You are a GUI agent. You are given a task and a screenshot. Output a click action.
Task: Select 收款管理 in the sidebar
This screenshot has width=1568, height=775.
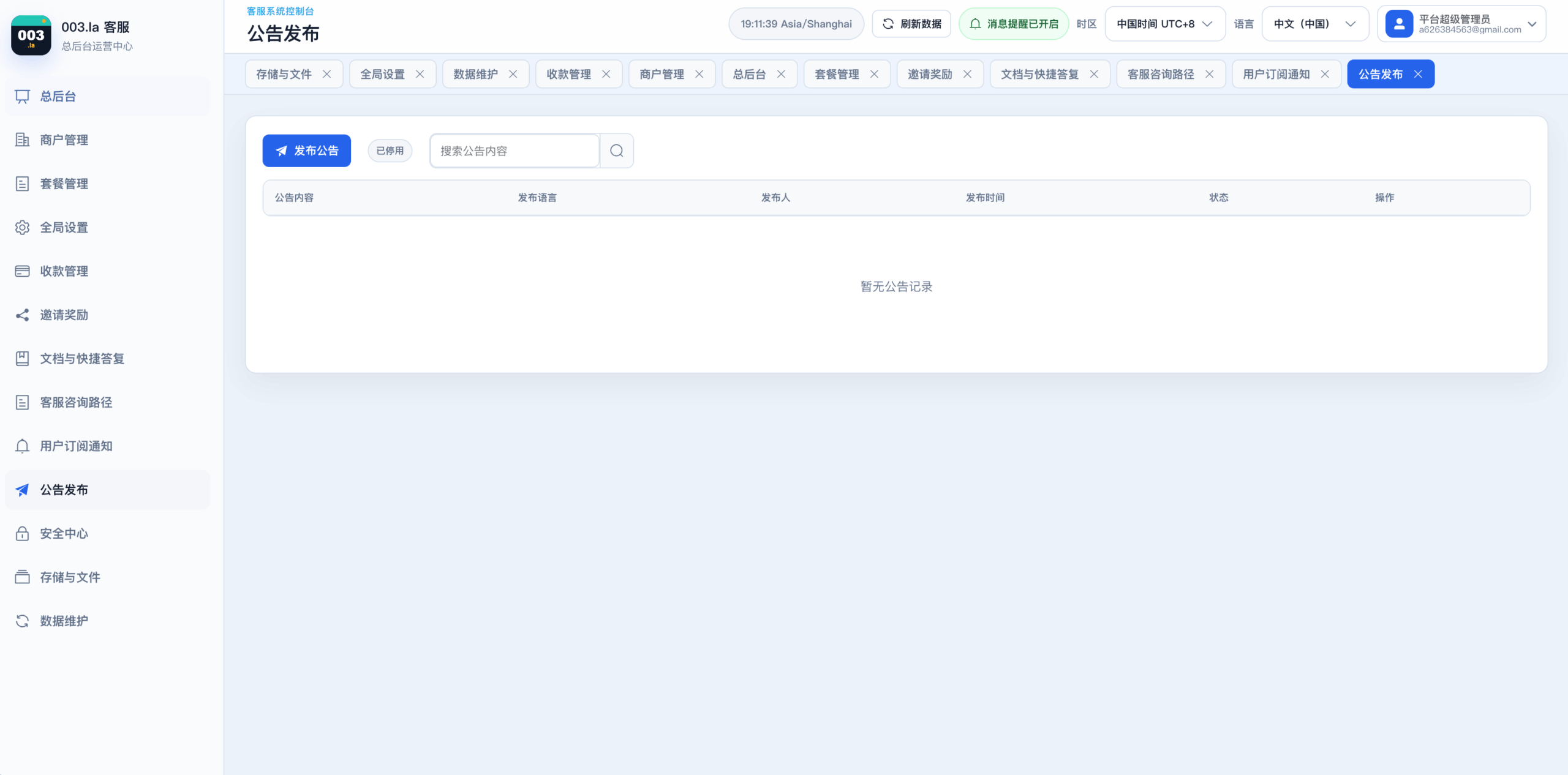[107, 271]
